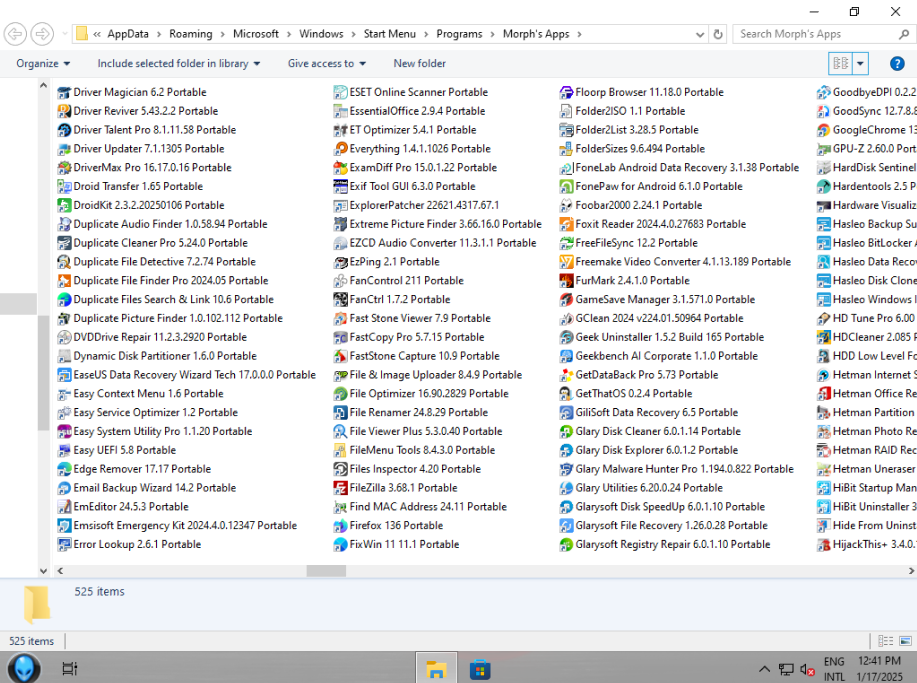The width and height of the screenshot is (917, 683).
Task: Go to the AppData breadcrumb
Action: click(128, 35)
